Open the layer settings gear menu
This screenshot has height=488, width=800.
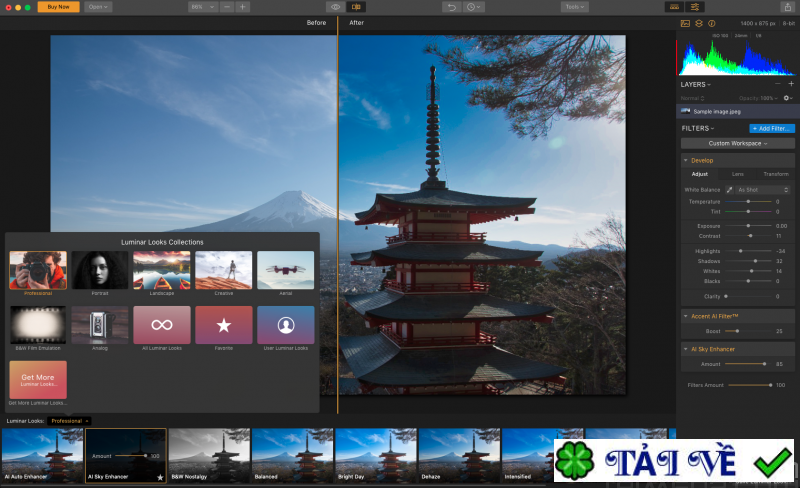787,98
